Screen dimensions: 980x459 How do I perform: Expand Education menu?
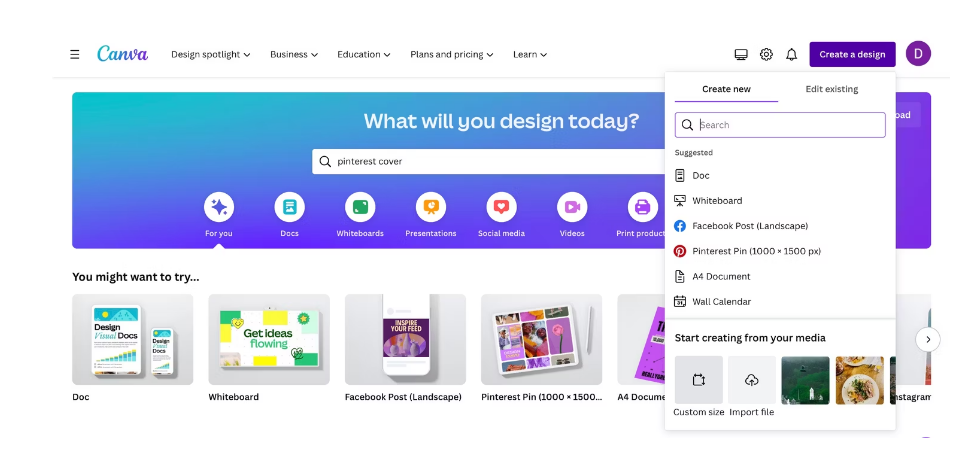pyautogui.click(x=364, y=54)
